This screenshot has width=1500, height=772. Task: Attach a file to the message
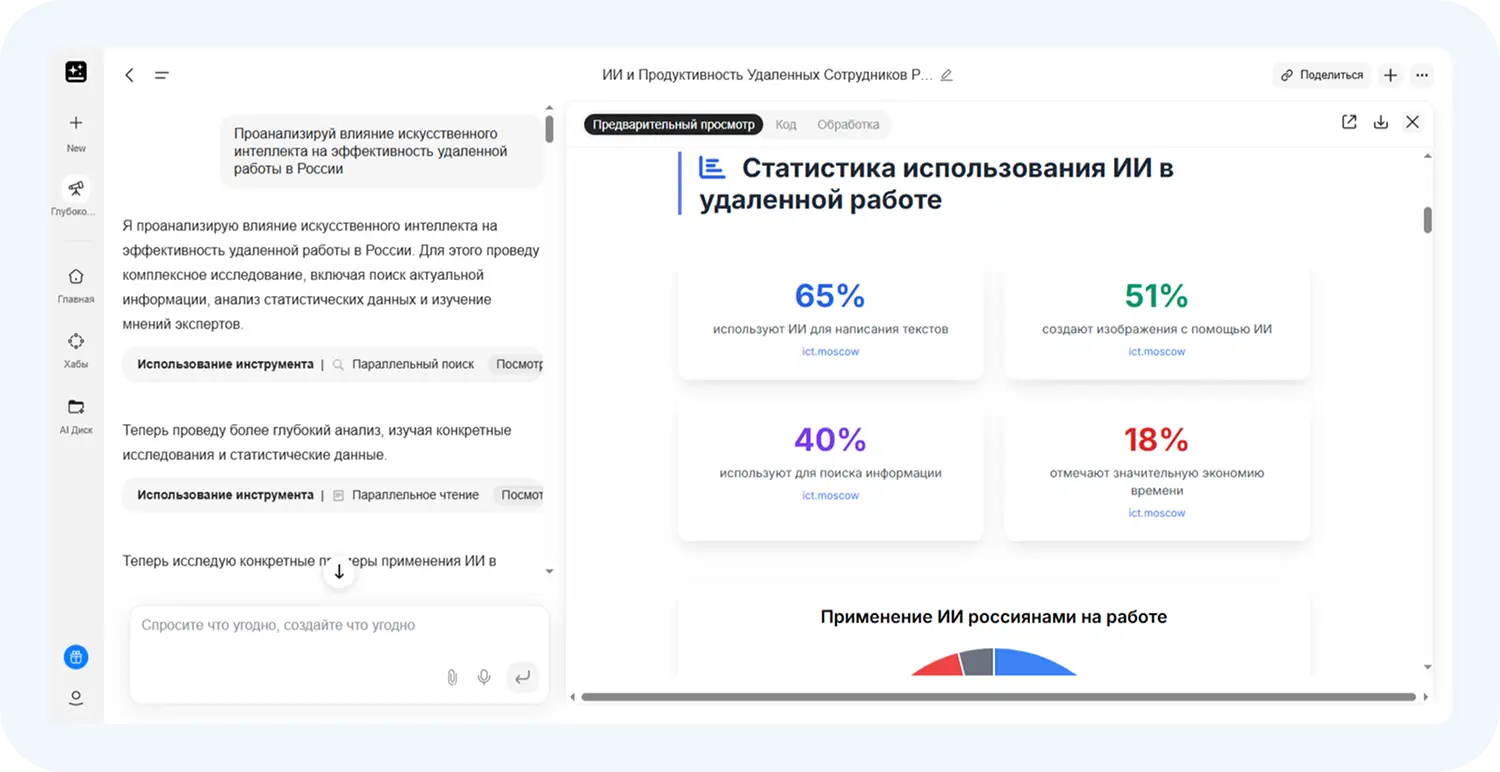(451, 677)
